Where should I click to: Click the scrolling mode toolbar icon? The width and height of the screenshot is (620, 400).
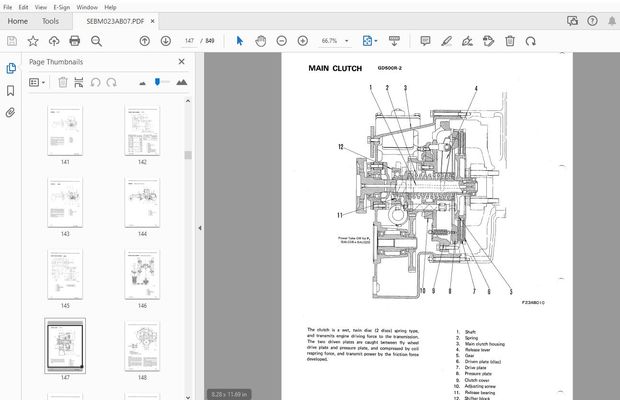point(394,41)
